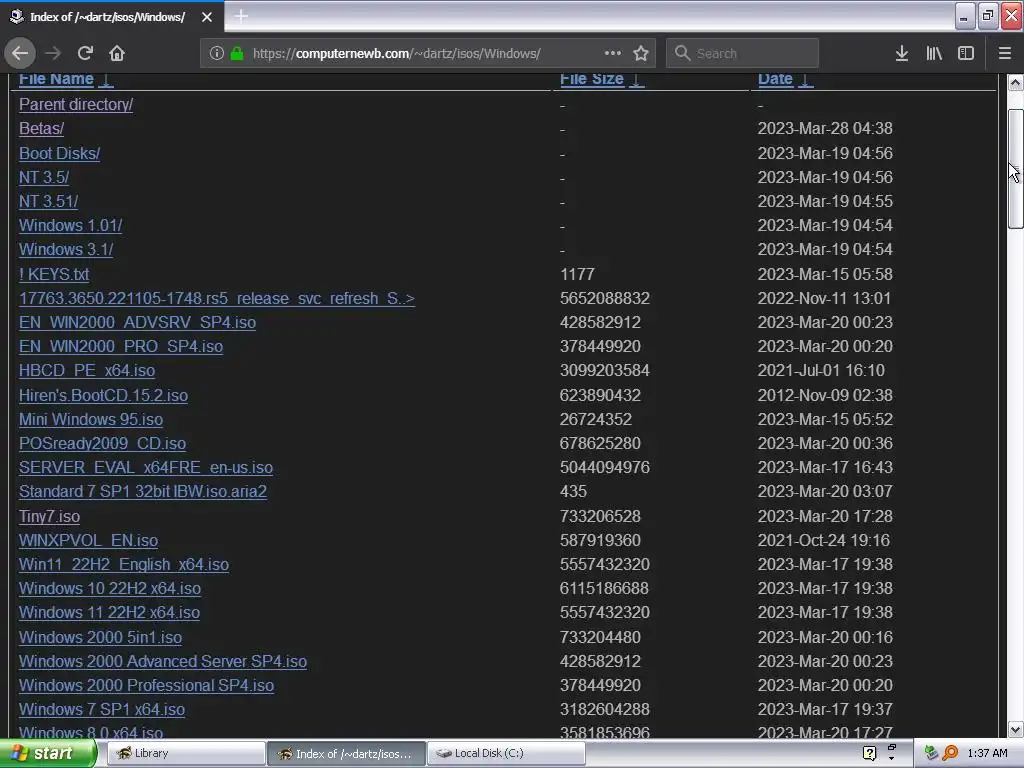
Task: Click the page scrollbar down arrow
Action: (x=1015, y=729)
